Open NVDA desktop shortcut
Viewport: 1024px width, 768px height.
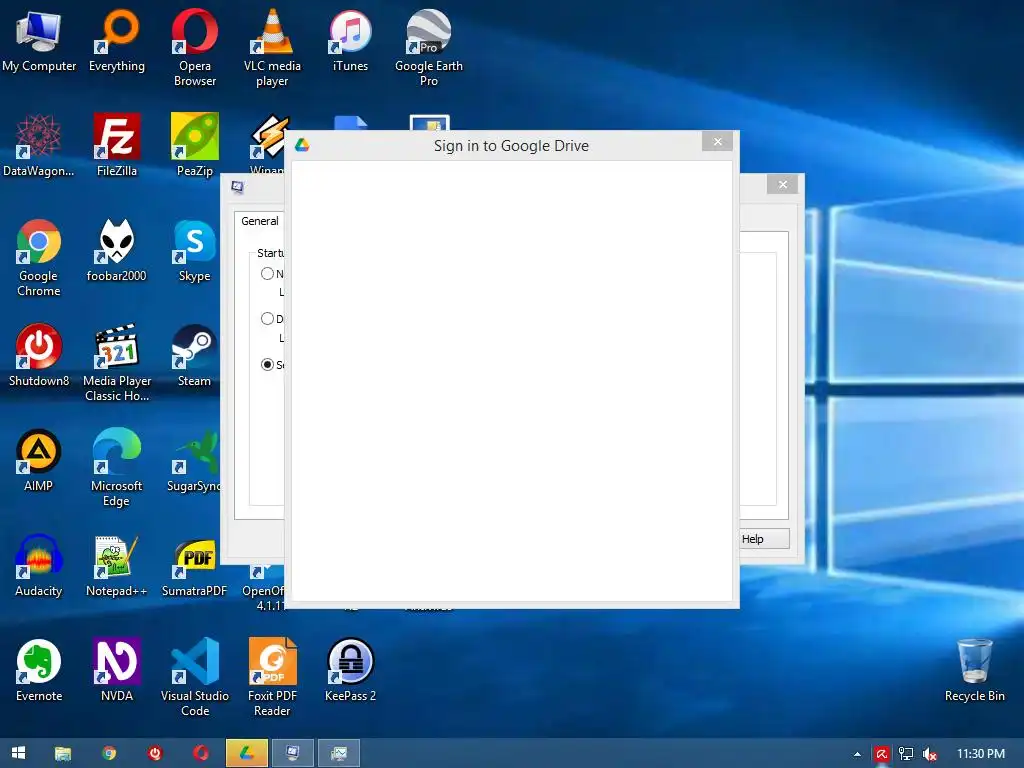tap(117, 671)
